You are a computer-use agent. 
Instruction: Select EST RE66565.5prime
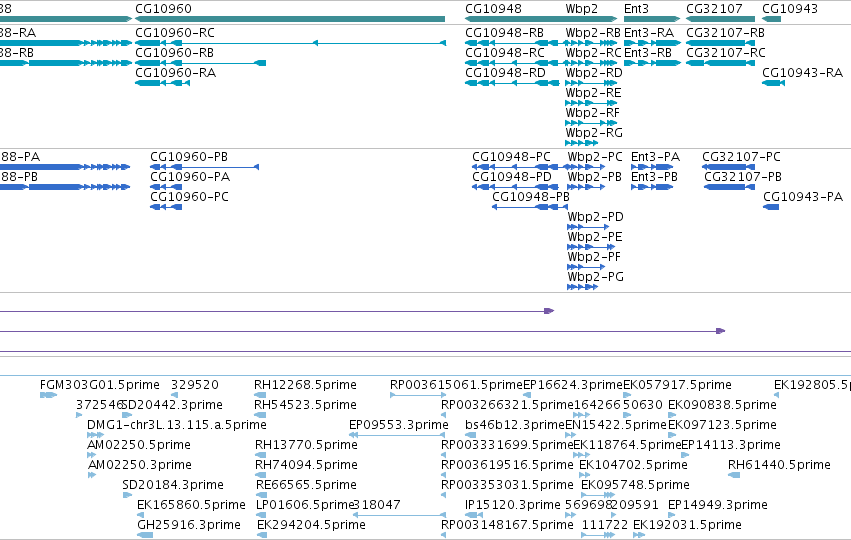306,485
